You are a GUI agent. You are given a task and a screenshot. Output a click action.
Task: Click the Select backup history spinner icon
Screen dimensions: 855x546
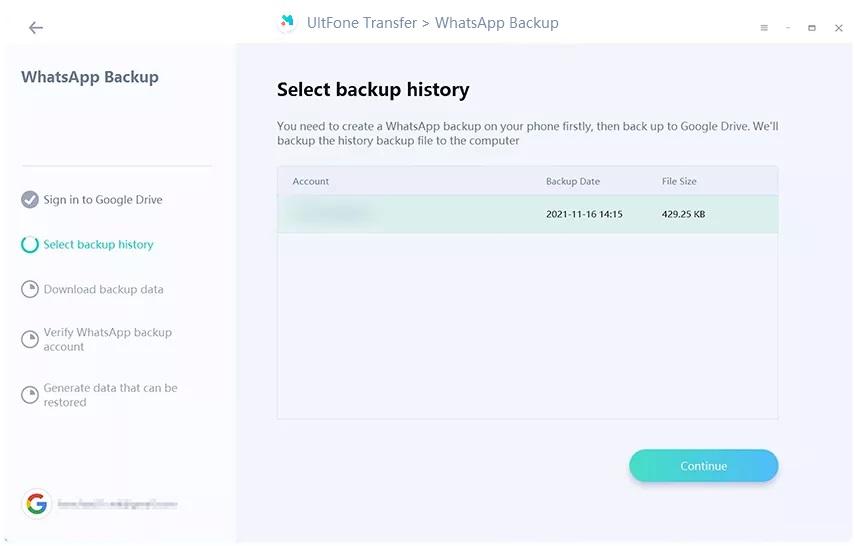tap(30, 245)
